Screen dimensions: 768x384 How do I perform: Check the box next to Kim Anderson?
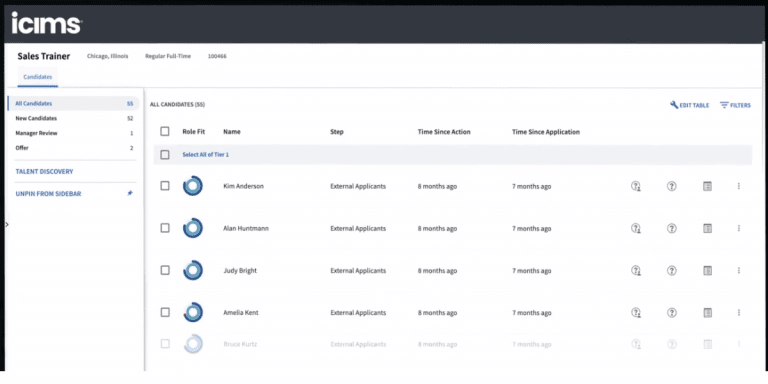165,186
